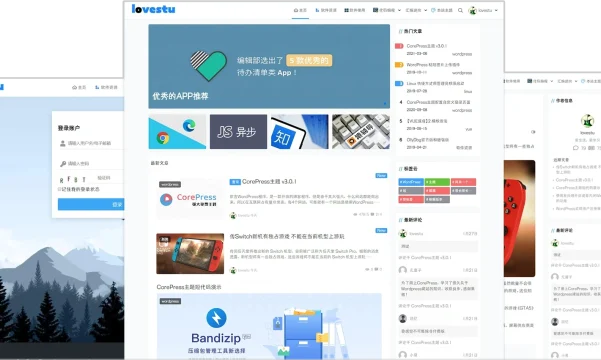Open the keyboard keys thumbnail card

[361, 132]
